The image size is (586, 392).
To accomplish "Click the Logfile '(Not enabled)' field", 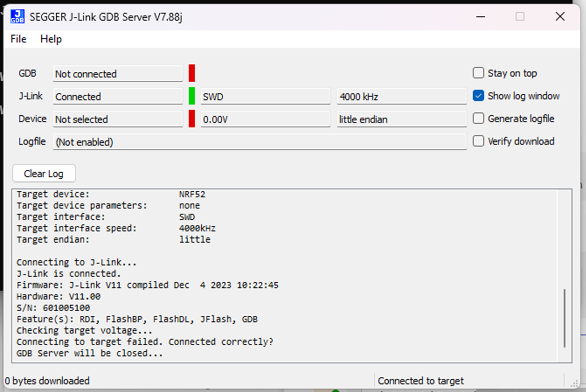I will click(x=260, y=142).
